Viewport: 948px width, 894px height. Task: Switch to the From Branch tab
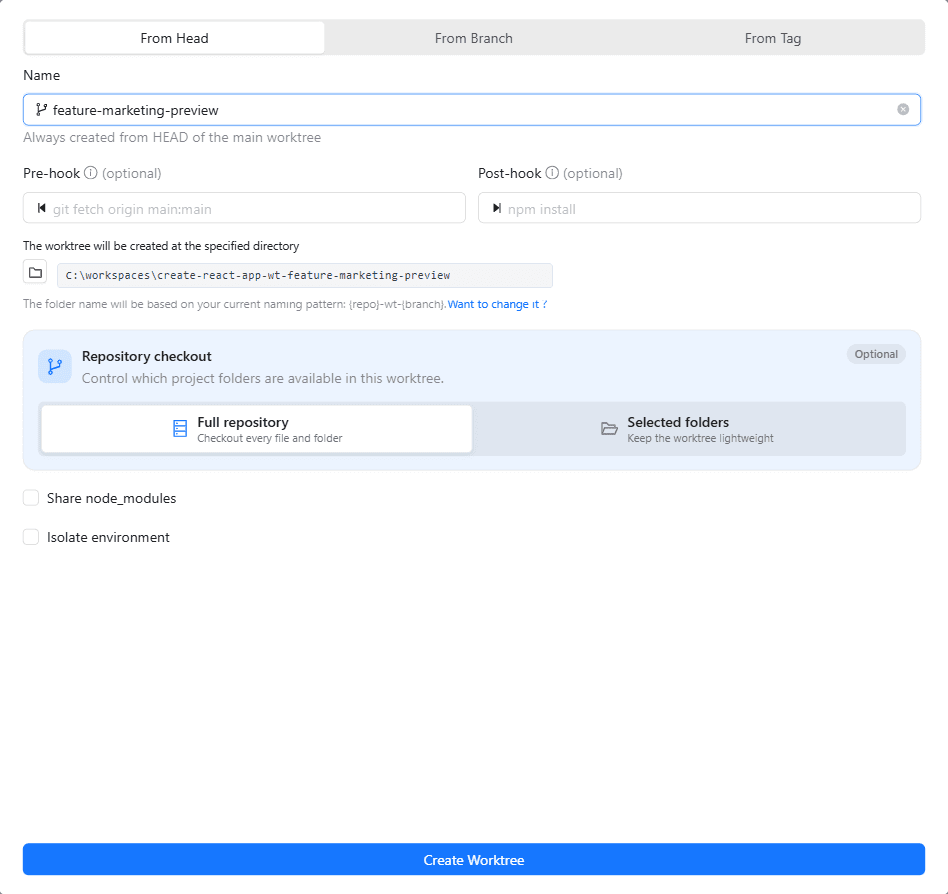[473, 38]
